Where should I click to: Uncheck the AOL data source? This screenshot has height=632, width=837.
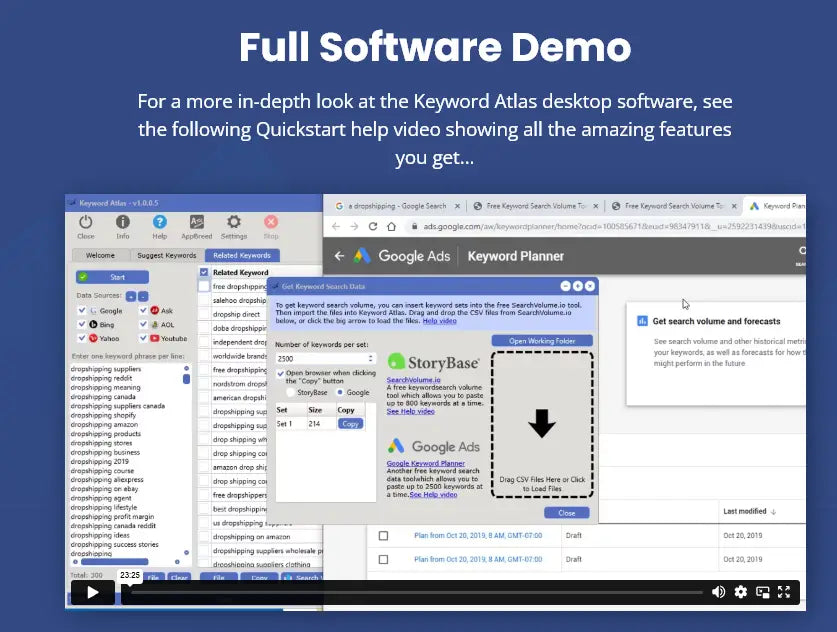pyautogui.click(x=143, y=324)
